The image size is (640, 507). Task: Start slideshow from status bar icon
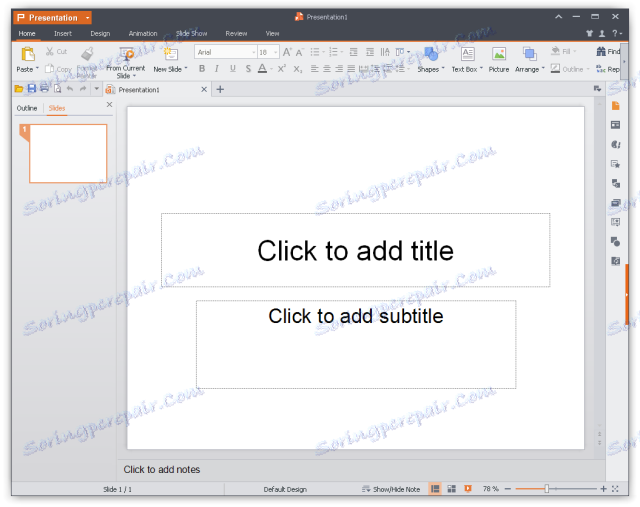[x=468, y=489]
